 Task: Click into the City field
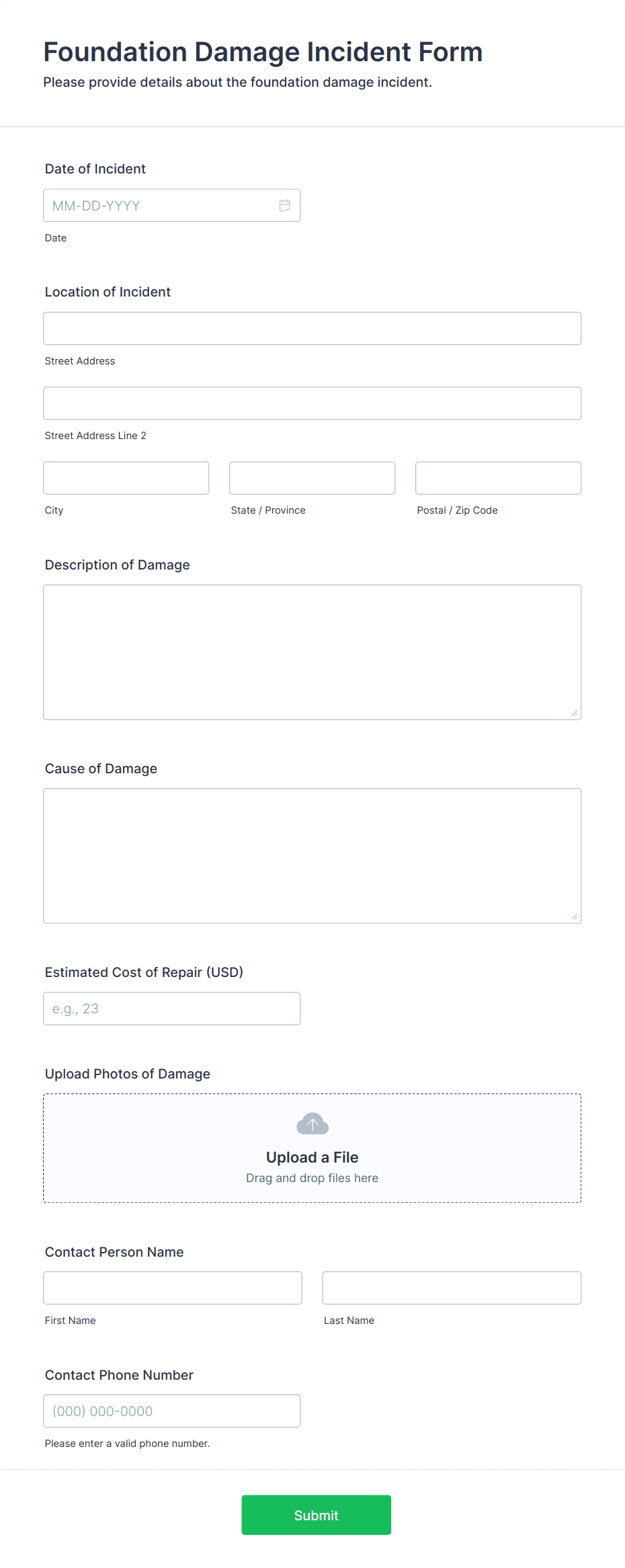tap(126, 478)
